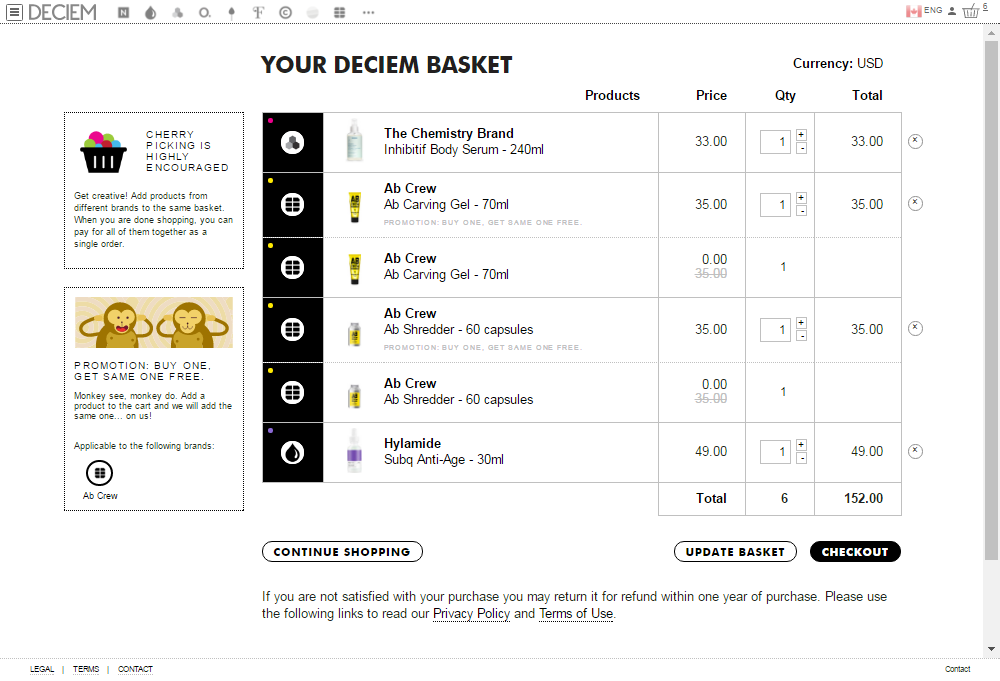This screenshot has height=681, width=1000.
Task: Change region via the Canada flag icon
Action: (913, 11)
